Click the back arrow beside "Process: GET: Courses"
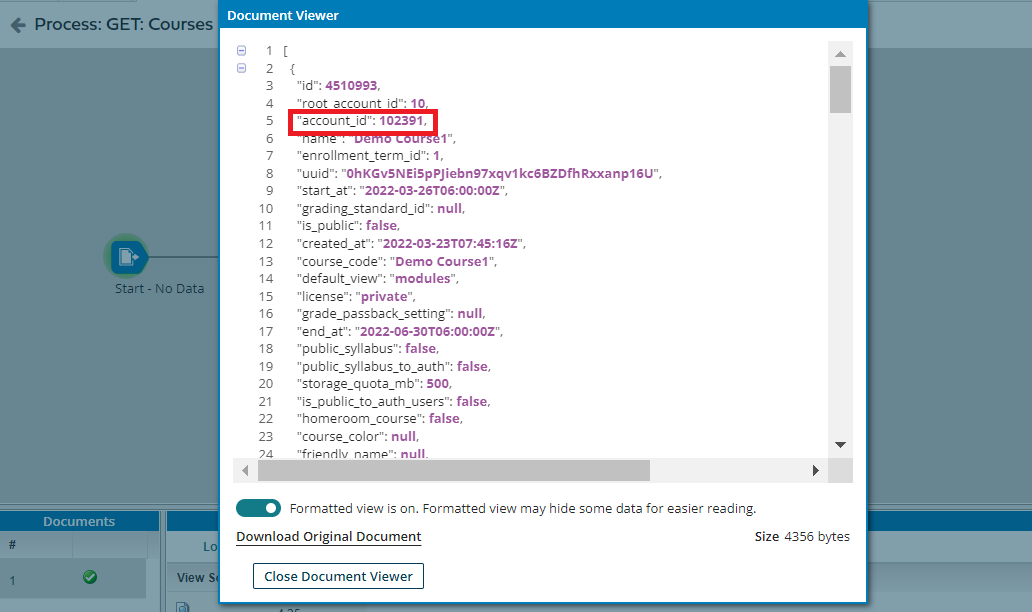Viewport: 1032px width, 612px height. (x=17, y=24)
